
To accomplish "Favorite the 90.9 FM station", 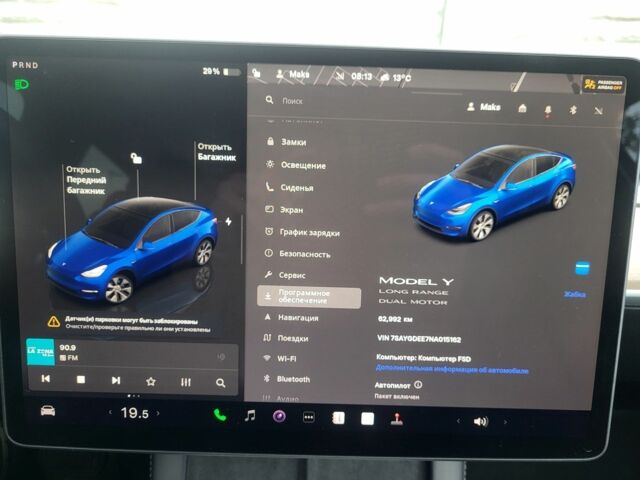I will (x=151, y=381).
